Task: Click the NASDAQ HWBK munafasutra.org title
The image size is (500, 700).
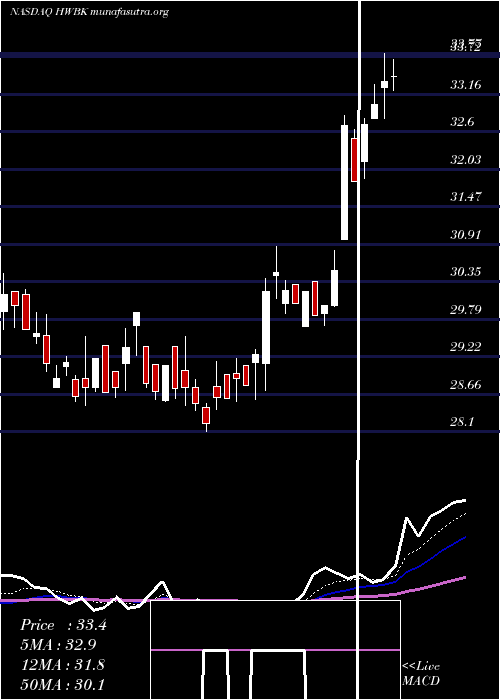Action: [89, 12]
